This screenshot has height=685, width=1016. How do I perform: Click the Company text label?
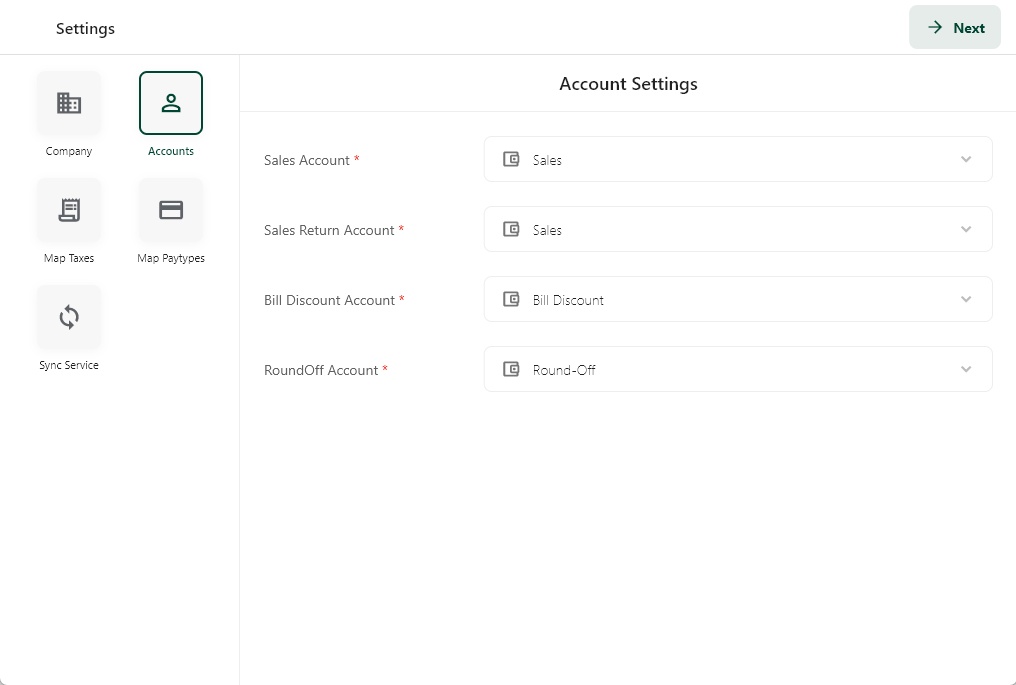click(69, 151)
